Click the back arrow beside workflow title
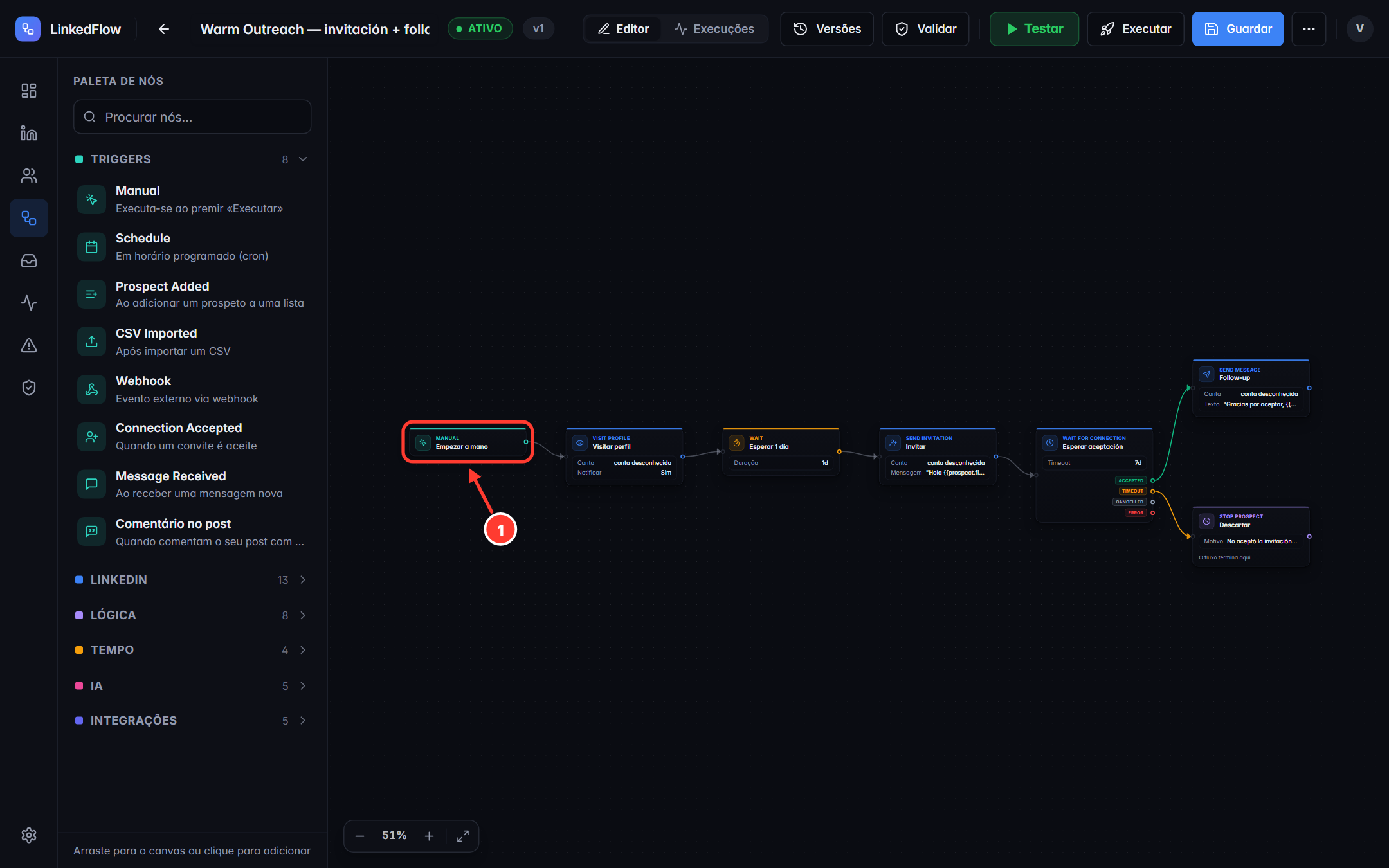 [x=164, y=29]
